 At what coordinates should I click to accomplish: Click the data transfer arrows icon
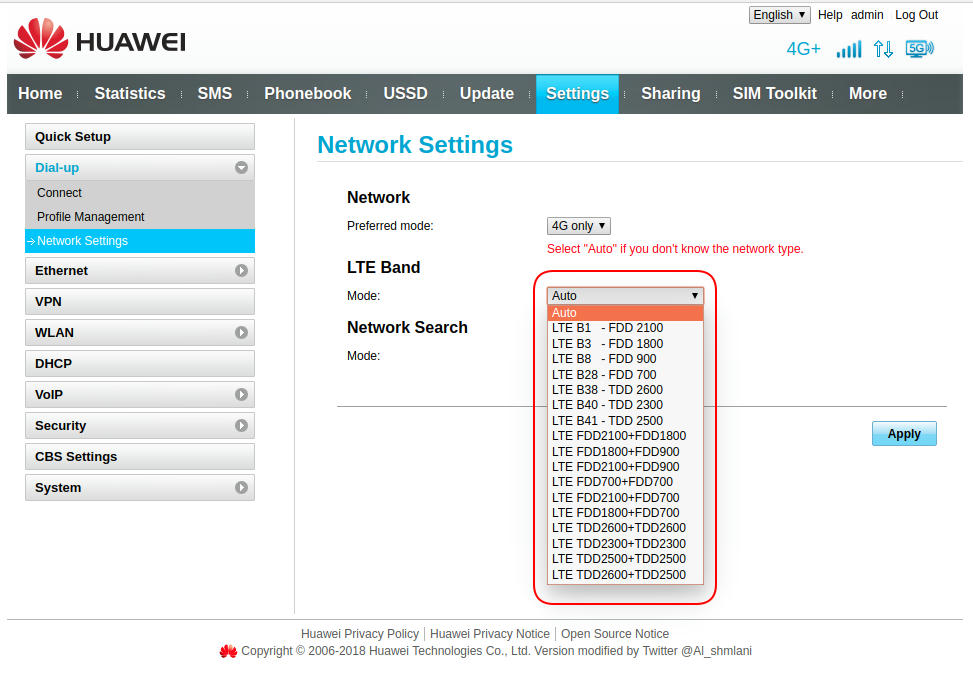882,49
